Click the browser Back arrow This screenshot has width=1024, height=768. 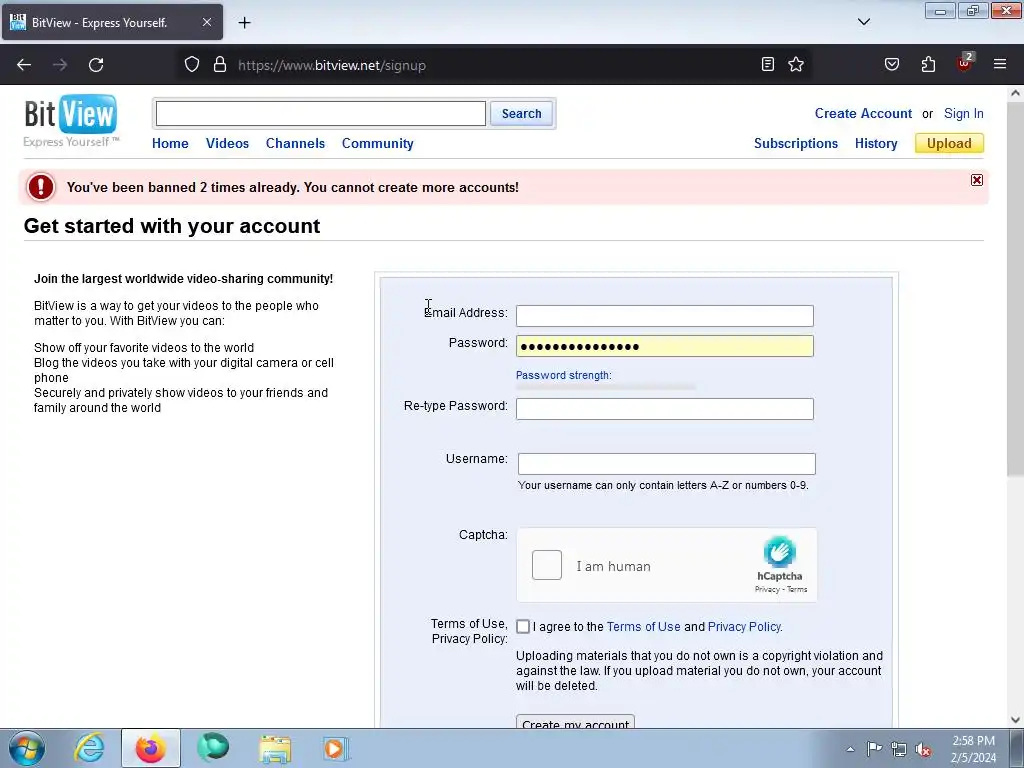(x=24, y=65)
